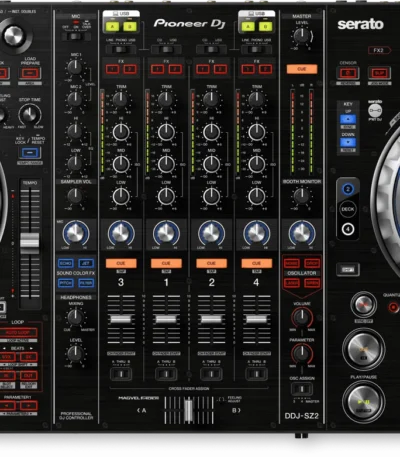
Task: Click channel 4 blue-ringed filter knob
Action: (257, 233)
